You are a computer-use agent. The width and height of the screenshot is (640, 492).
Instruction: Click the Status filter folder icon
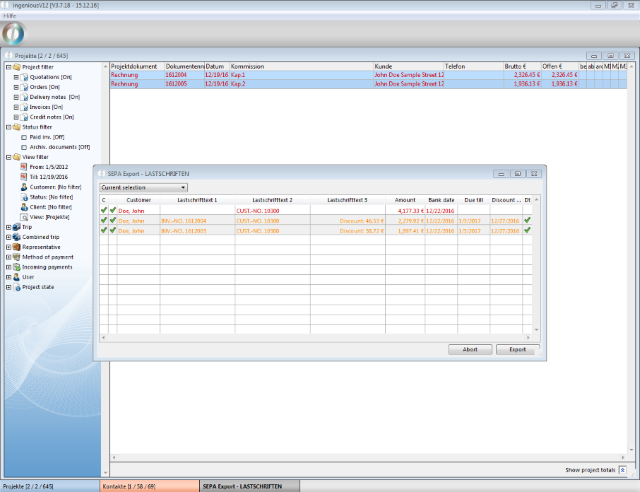(17, 127)
